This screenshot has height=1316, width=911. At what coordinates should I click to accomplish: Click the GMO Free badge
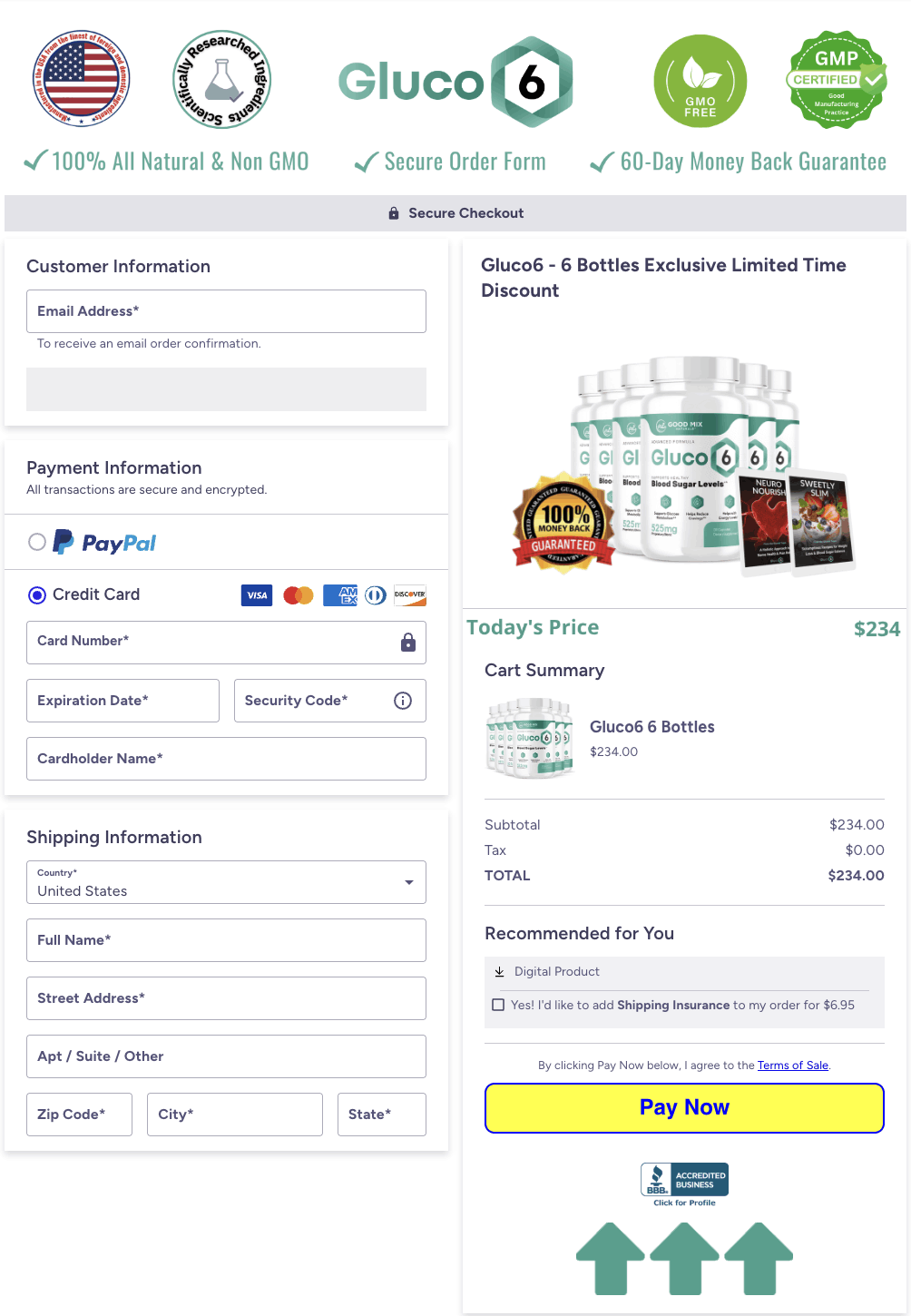point(700,80)
